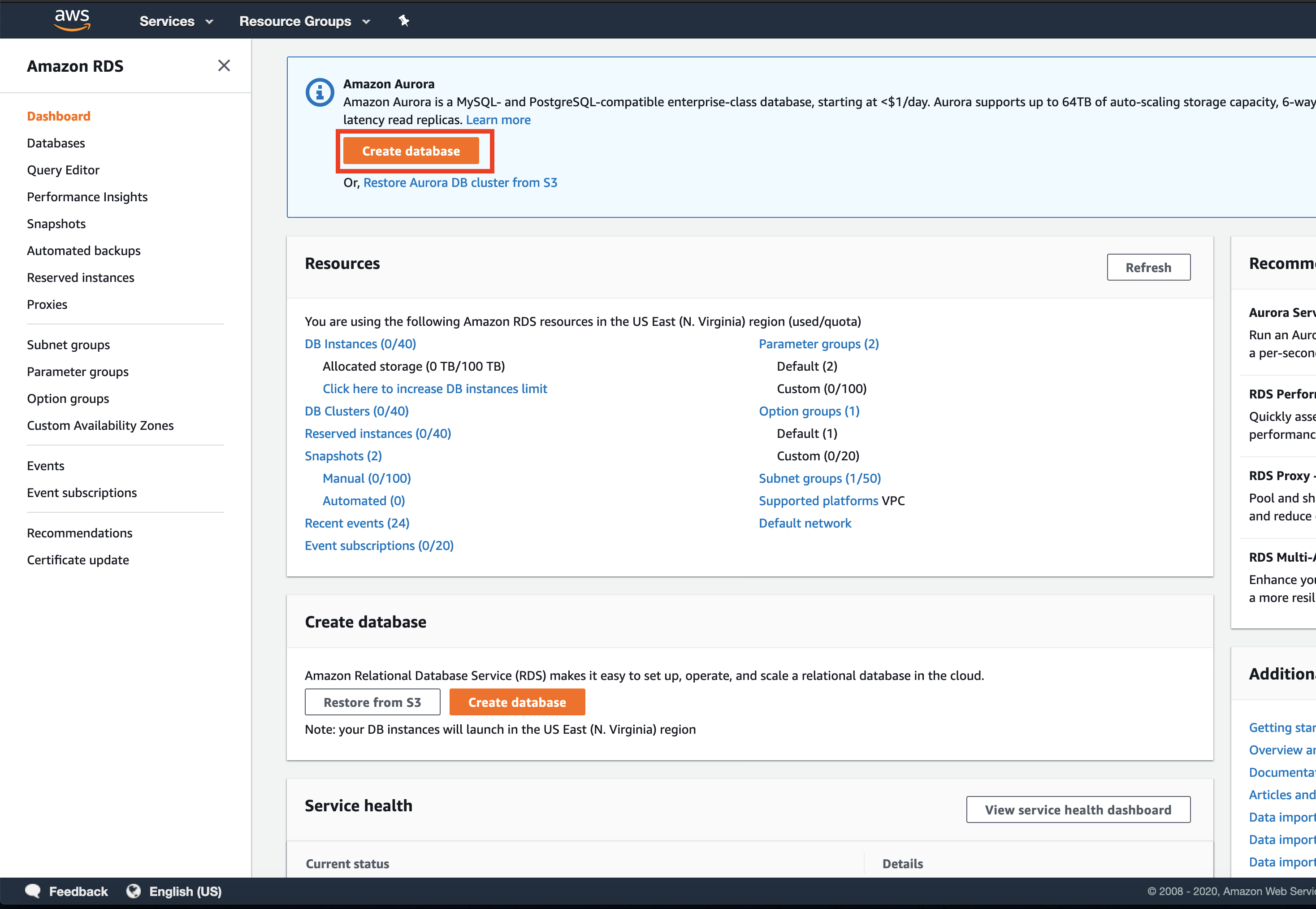Click the Amazon RDS close panel icon
This screenshot has height=909, width=1316.
223,66
